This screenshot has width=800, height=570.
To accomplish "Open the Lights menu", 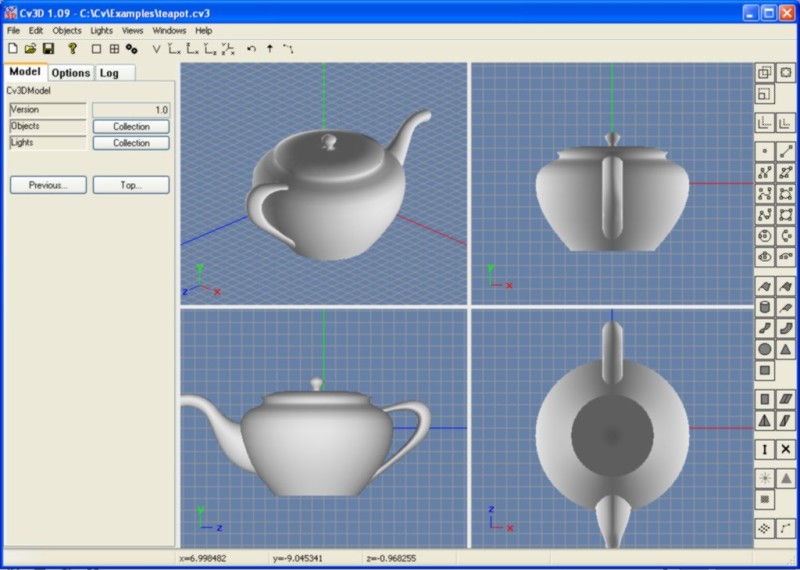I will click(102, 31).
